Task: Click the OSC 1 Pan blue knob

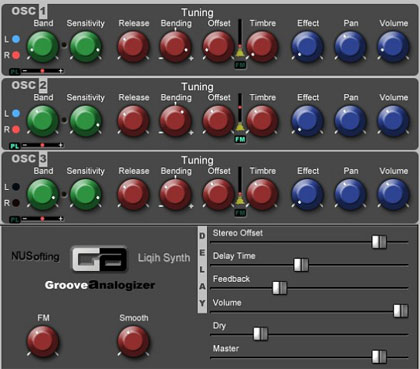Action: (x=350, y=47)
